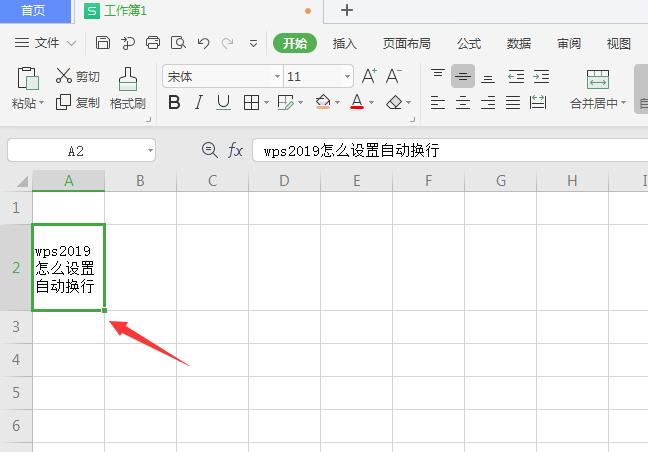Click the 合并居中 merge button
This screenshot has height=452, width=648.
point(598,90)
